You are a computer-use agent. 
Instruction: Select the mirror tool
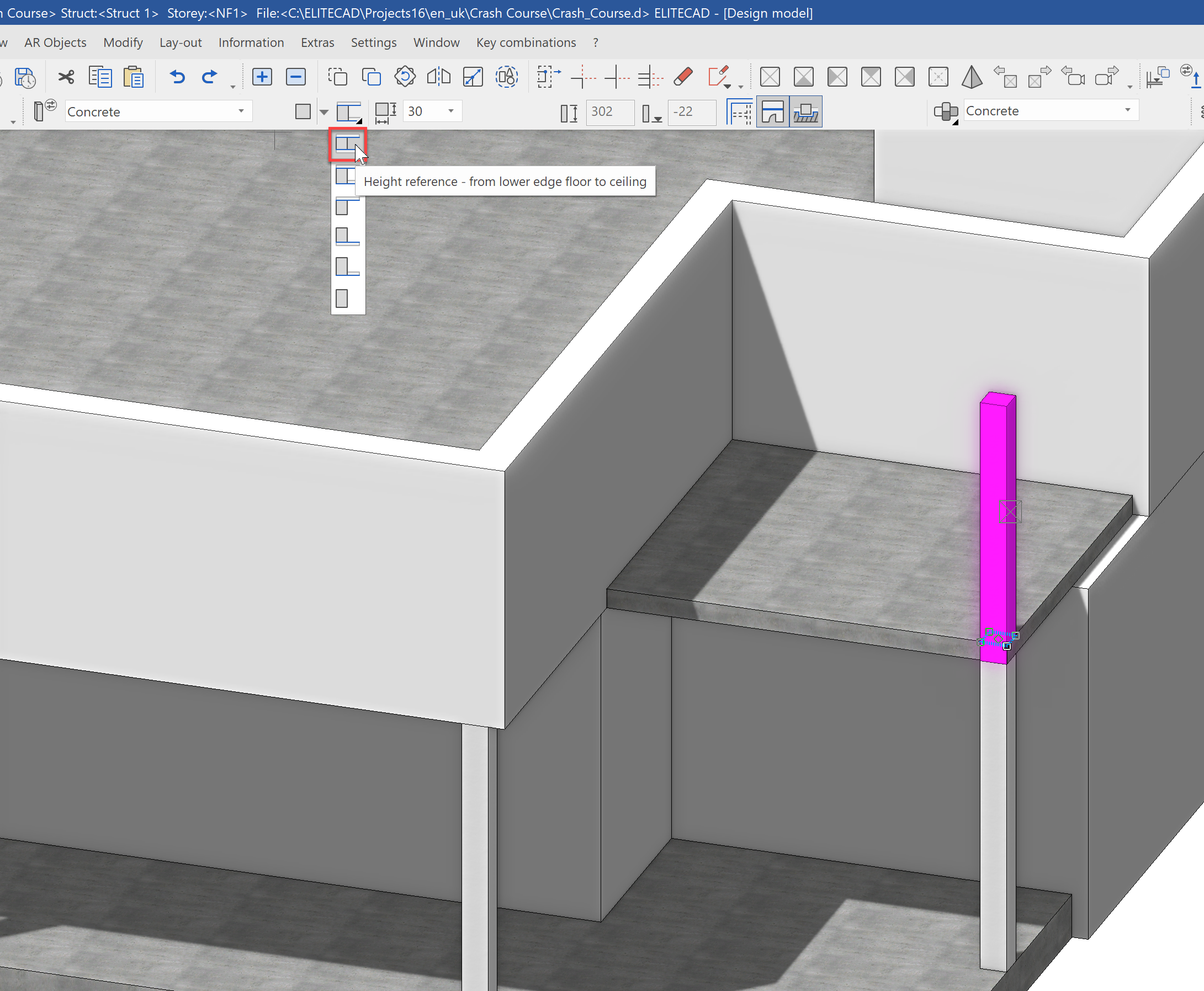click(x=439, y=77)
